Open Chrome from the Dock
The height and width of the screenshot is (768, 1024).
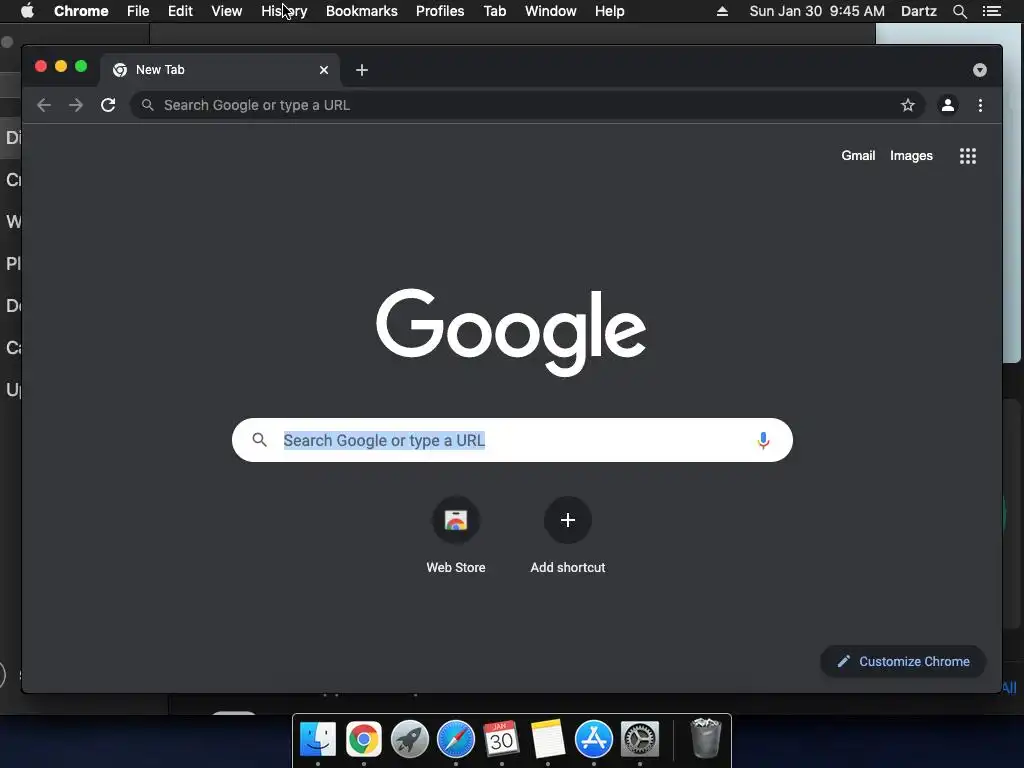click(x=364, y=739)
